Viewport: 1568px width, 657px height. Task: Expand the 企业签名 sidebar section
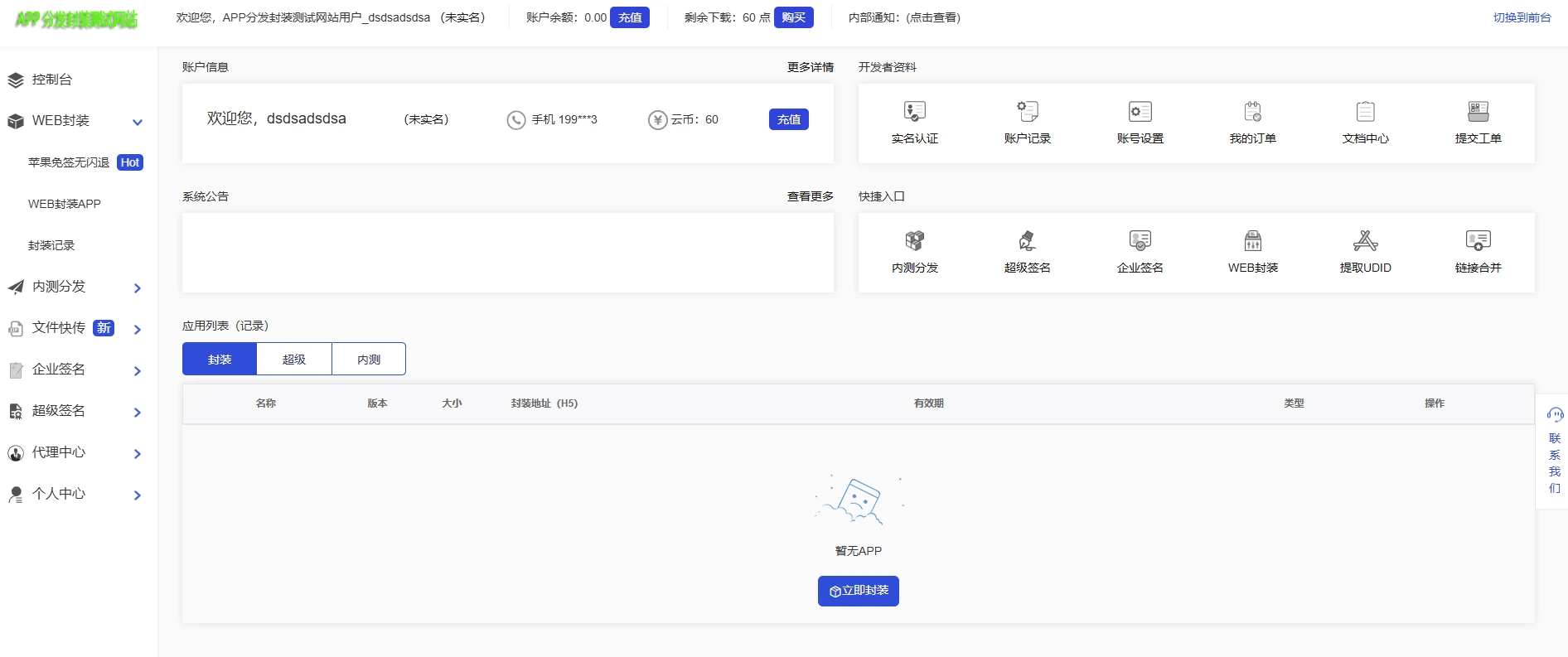(138, 370)
